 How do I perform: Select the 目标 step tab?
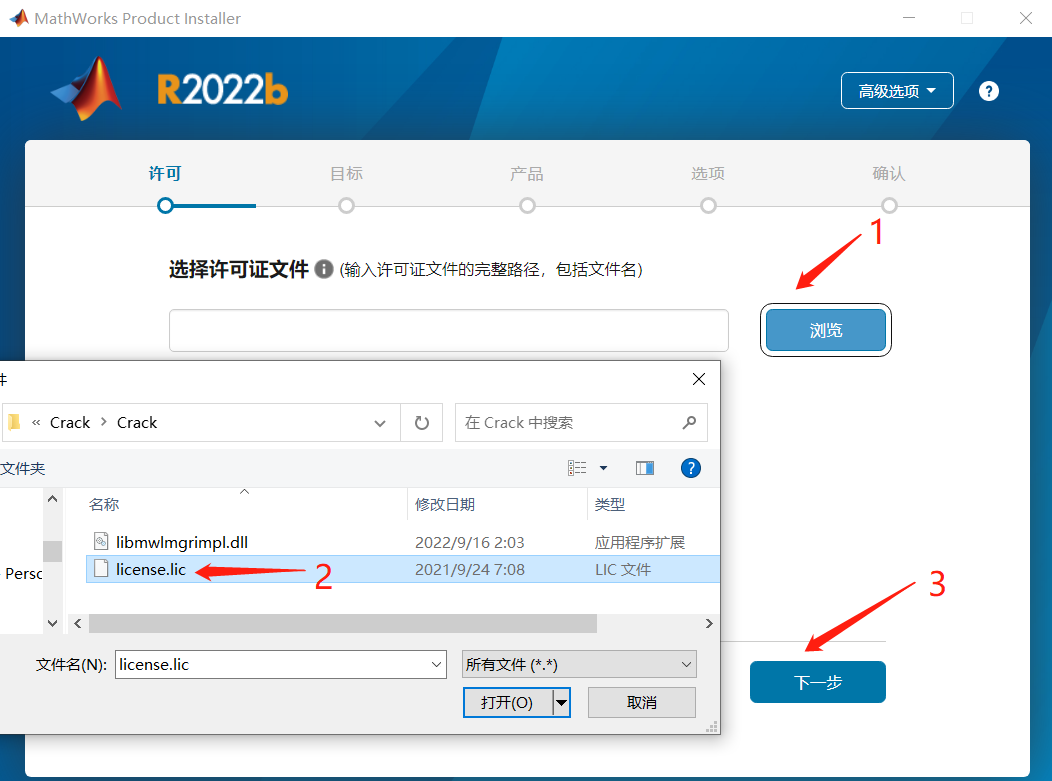[x=346, y=174]
